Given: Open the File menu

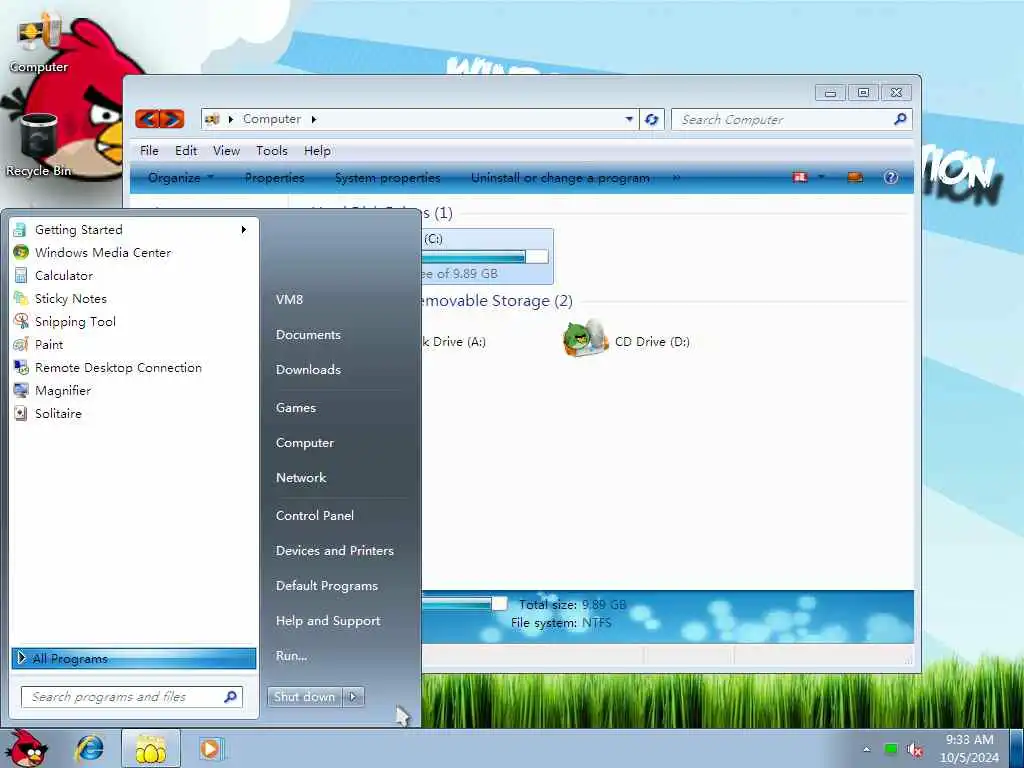Looking at the screenshot, I should click(x=150, y=151).
